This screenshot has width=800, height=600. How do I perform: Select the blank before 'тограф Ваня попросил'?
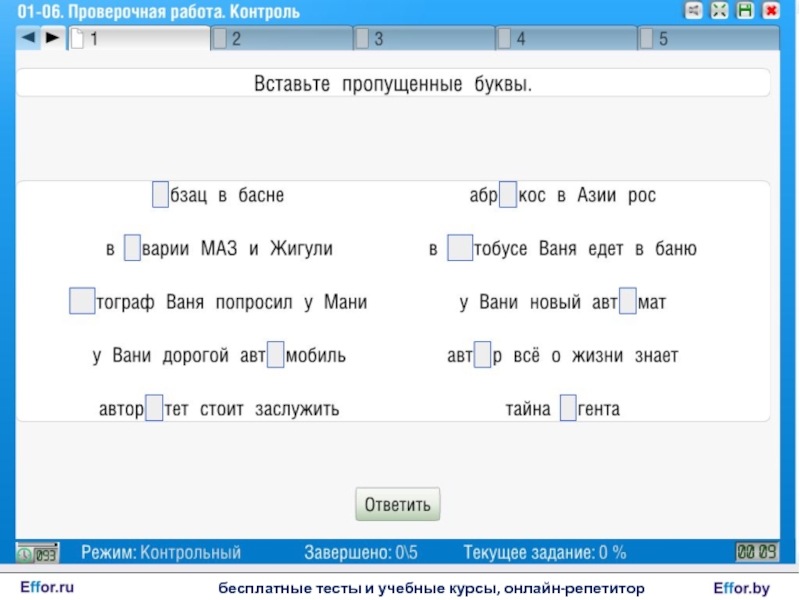(81, 301)
